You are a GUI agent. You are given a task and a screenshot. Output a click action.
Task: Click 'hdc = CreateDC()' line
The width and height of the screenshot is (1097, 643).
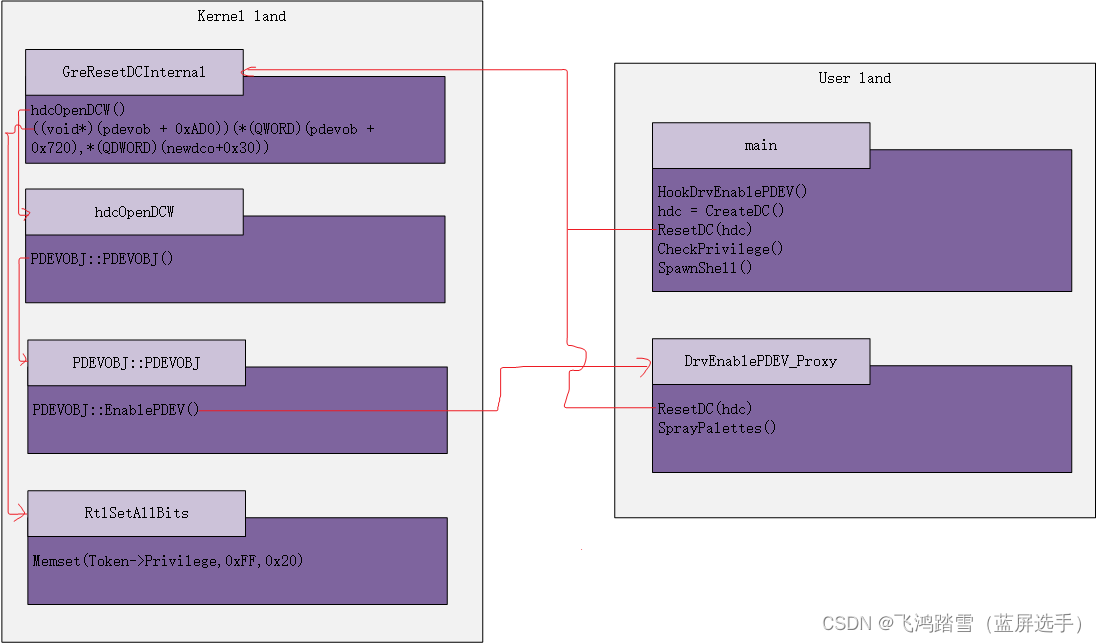click(x=721, y=211)
